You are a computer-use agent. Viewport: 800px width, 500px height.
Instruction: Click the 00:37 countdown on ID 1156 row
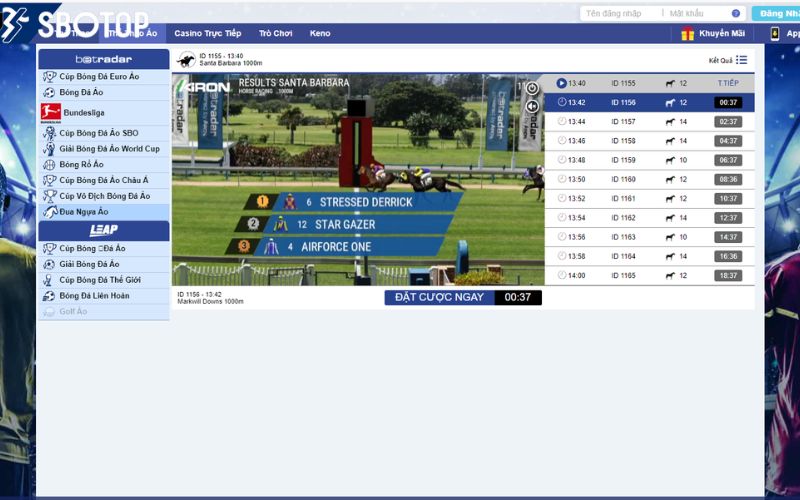tap(728, 103)
